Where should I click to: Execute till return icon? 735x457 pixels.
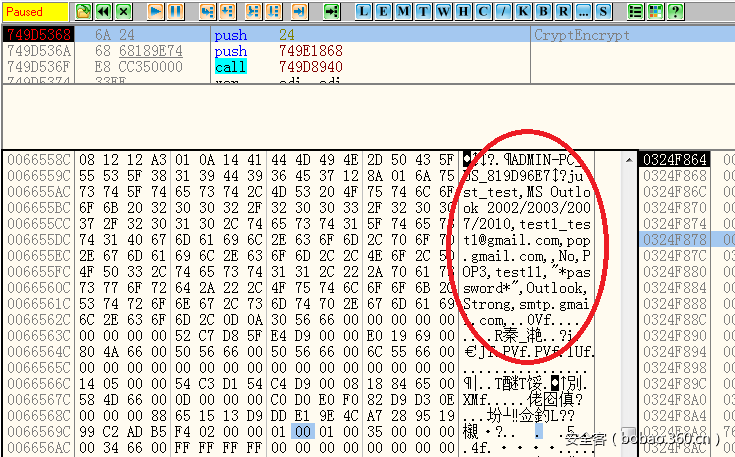click(299, 11)
